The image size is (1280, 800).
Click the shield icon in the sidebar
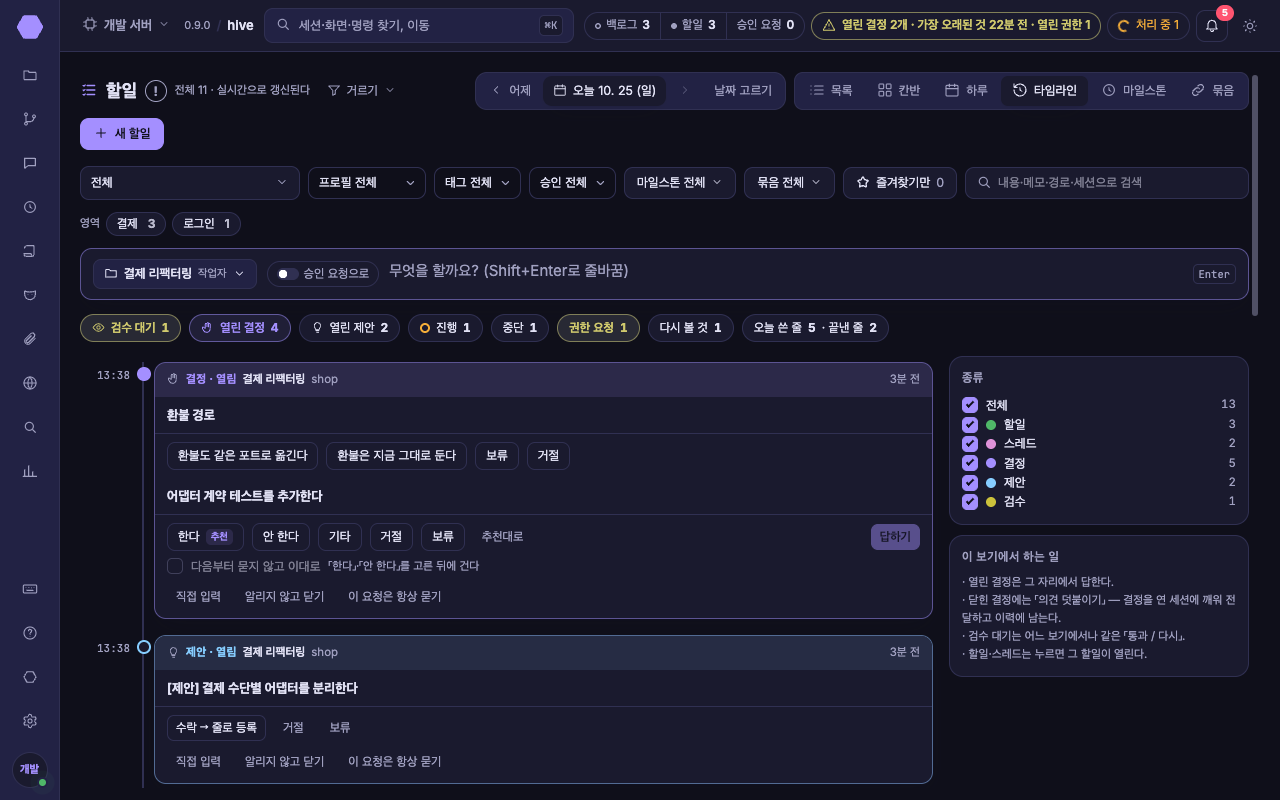30,295
